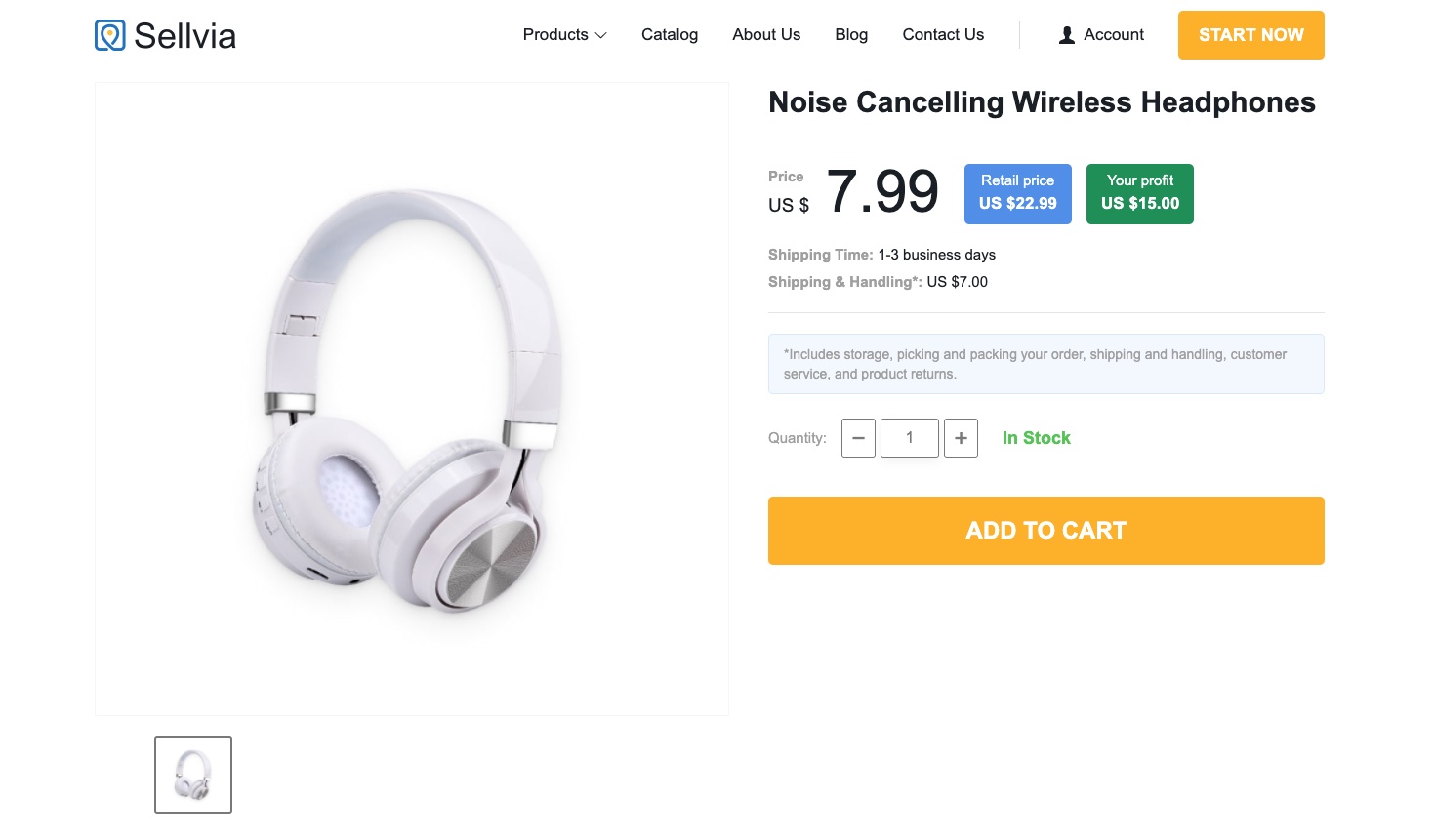Increase quantity with plus button
1435x840 pixels.
961,438
